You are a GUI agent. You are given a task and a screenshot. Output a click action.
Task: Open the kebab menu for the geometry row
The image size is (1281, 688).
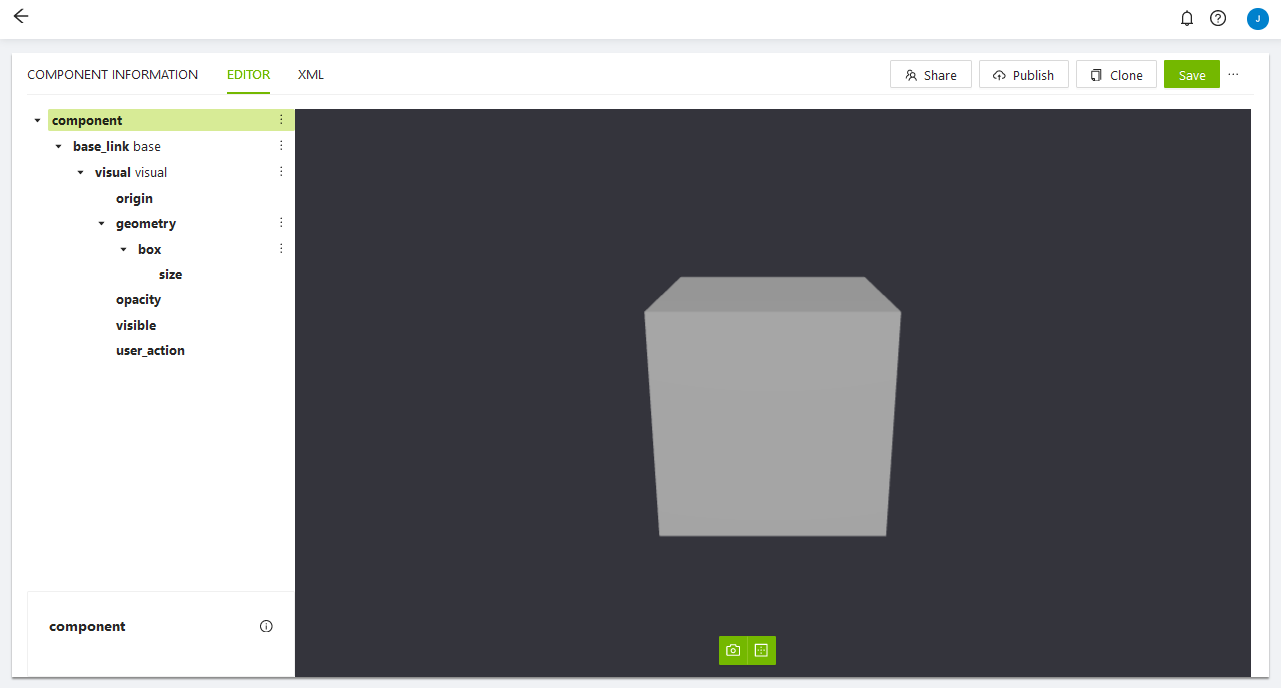click(x=281, y=223)
